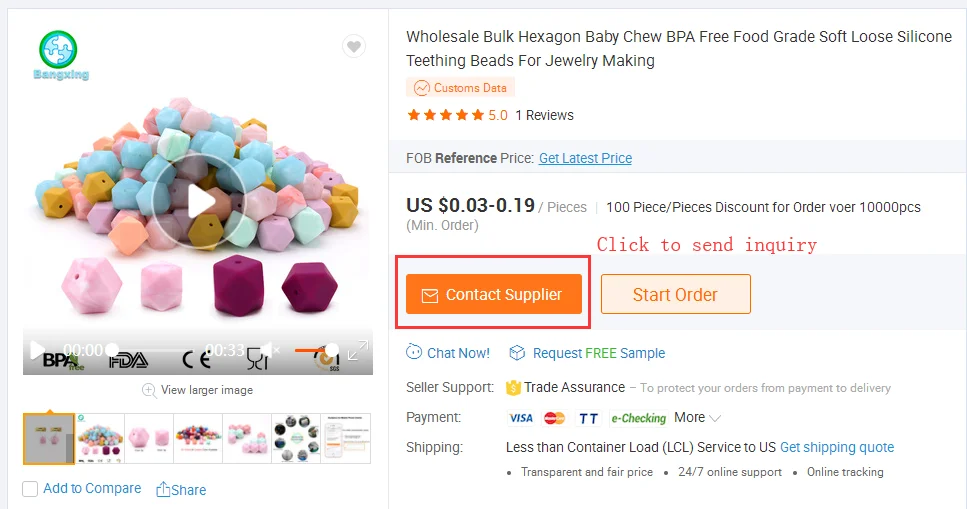Viewport: 967px width, 509px height.
Task: Request a free sample via link
Action: pyautogui.click(x=598, y=353)
